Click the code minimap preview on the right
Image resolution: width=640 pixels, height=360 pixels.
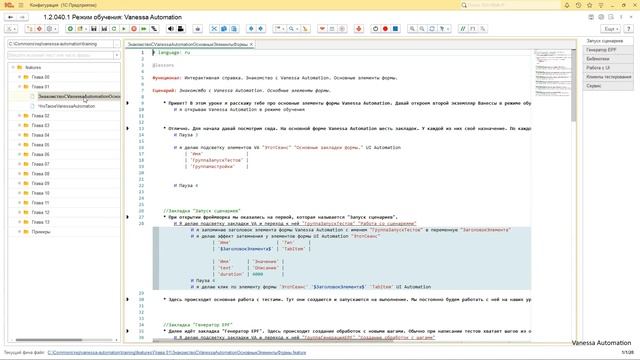pyautogui.click(x=552, y=73)
